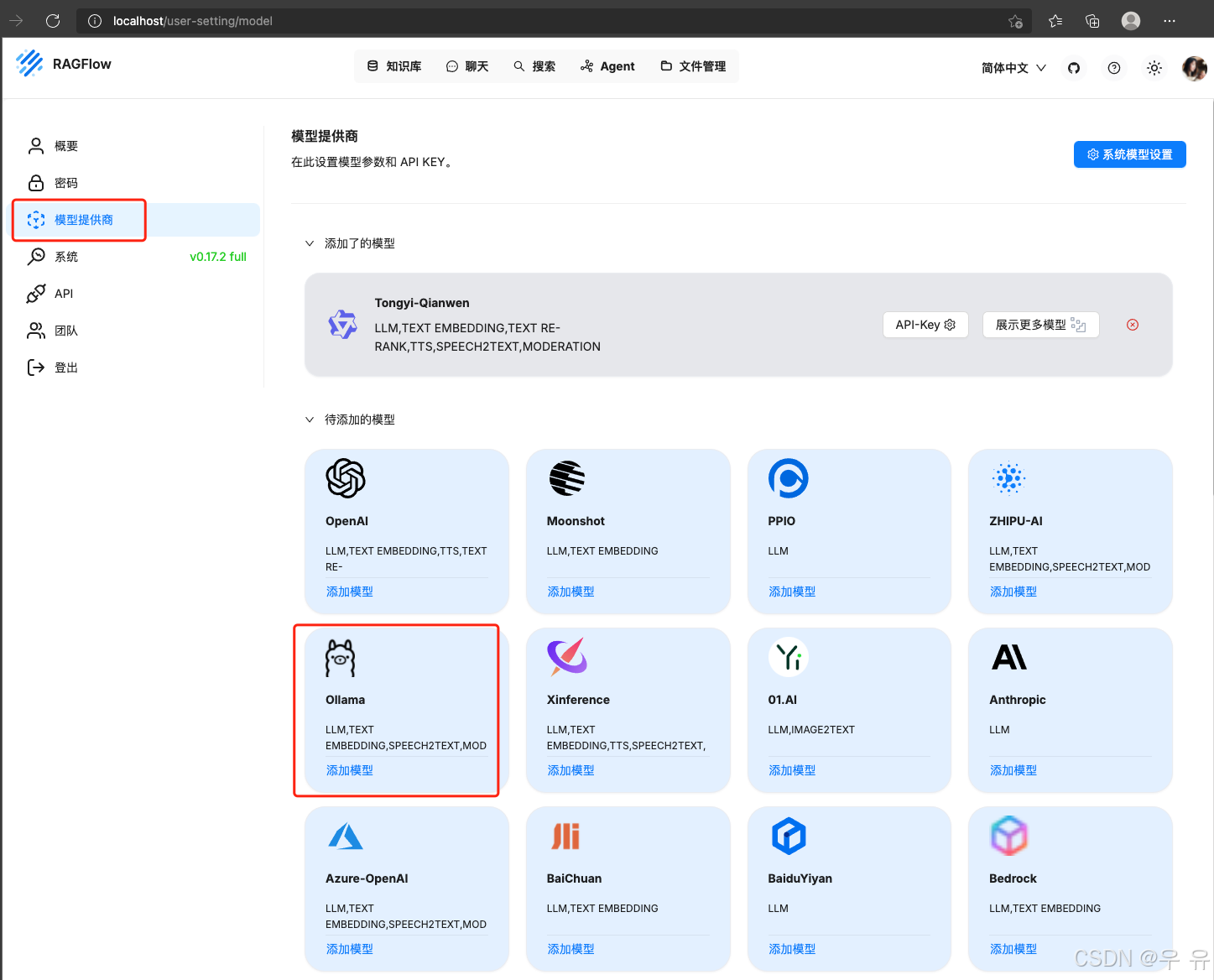The image size is (1214, 980).
Task: Click the Xinference logo icon
Action: [567, 657]
